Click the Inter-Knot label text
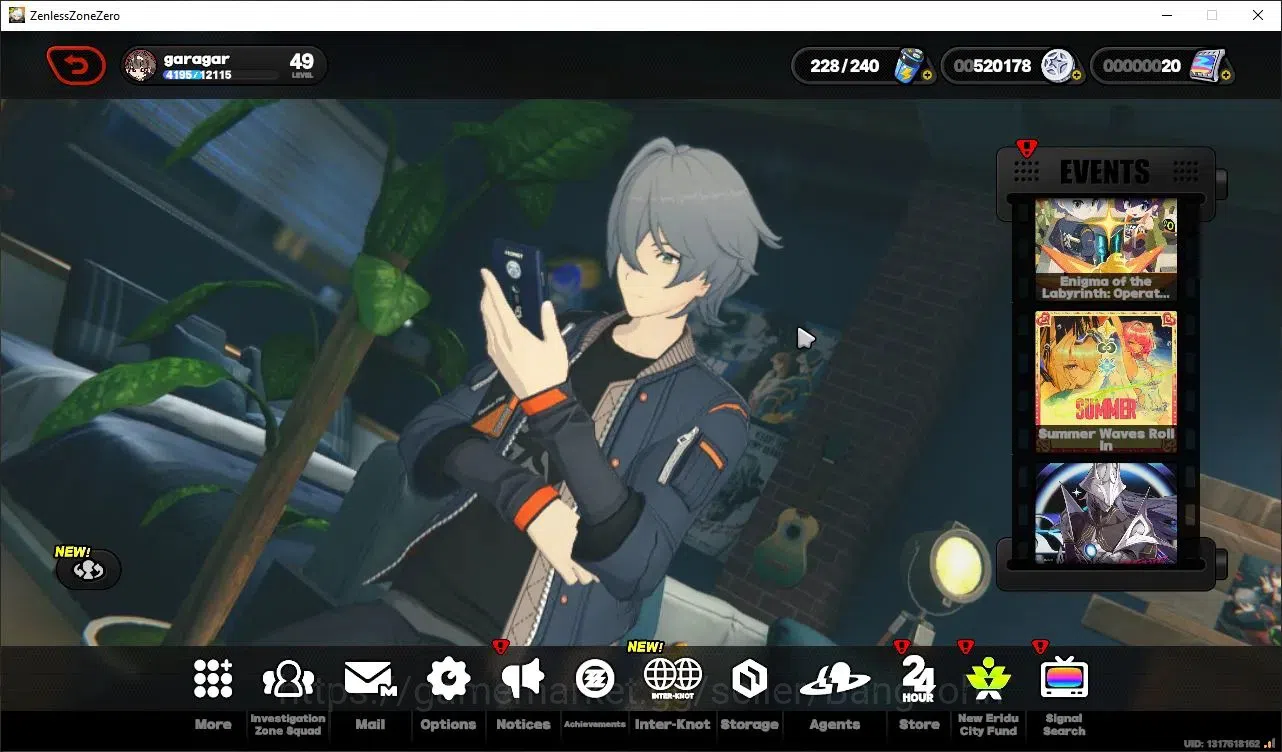Image resolution: width=1282 pixels, height=752 pixels. (673, 724)
